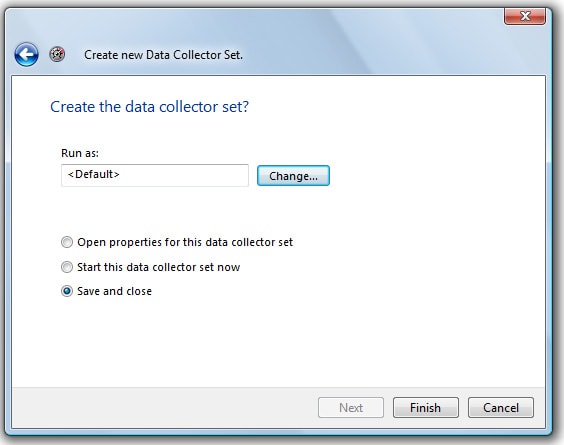Click blank white area below Save and close
Screen dimensions: 564x445
pos(278,342)
